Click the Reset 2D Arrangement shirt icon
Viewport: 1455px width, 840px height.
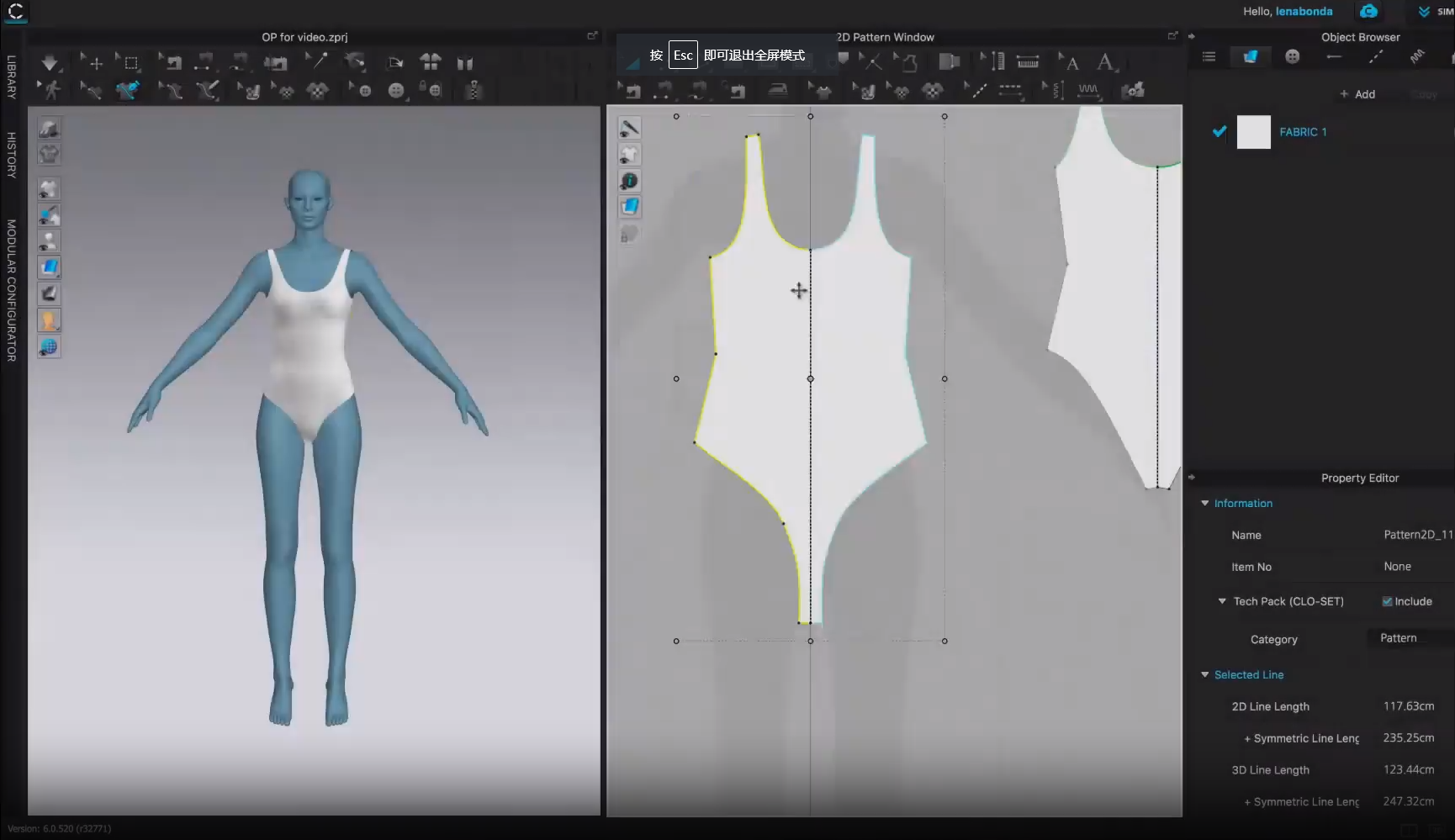[430, 62]
